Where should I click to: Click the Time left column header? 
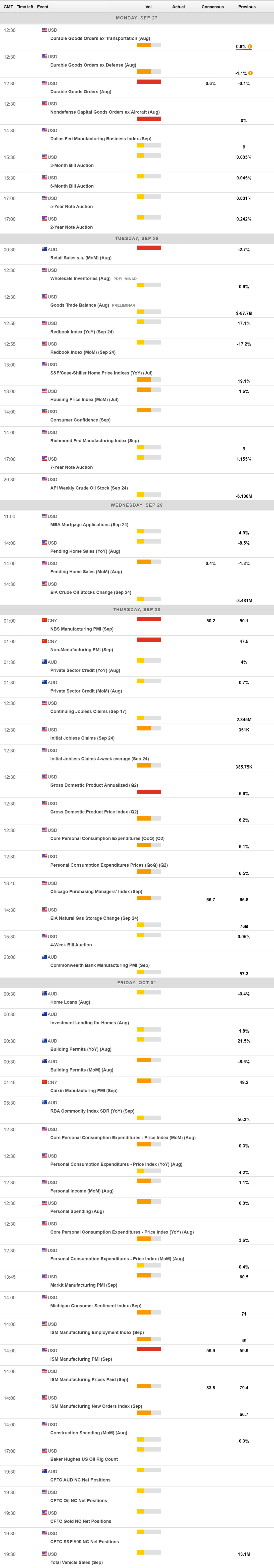pyautogui.click(x=25, y=7)
